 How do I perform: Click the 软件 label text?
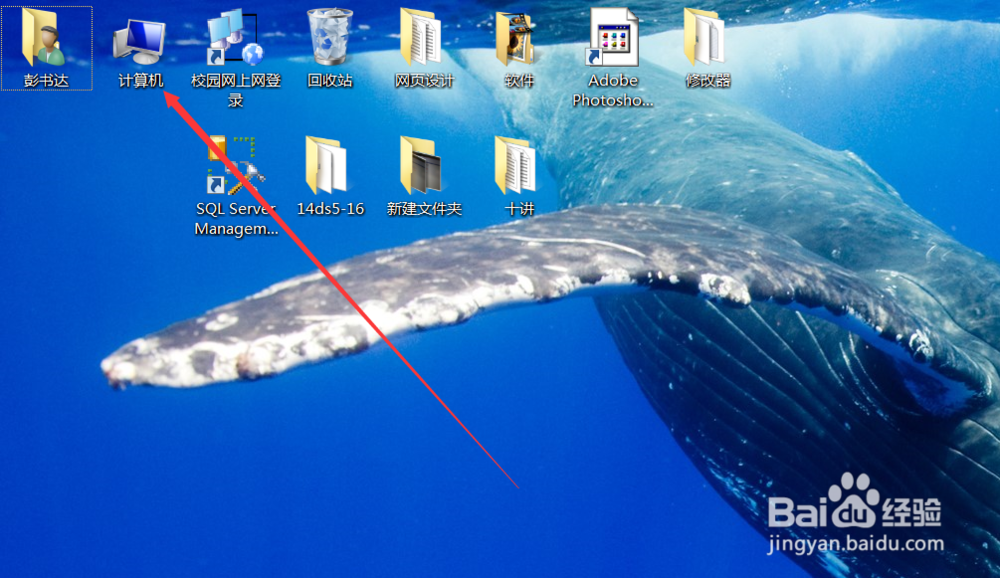pyautogui.click(x=518, y=80)
